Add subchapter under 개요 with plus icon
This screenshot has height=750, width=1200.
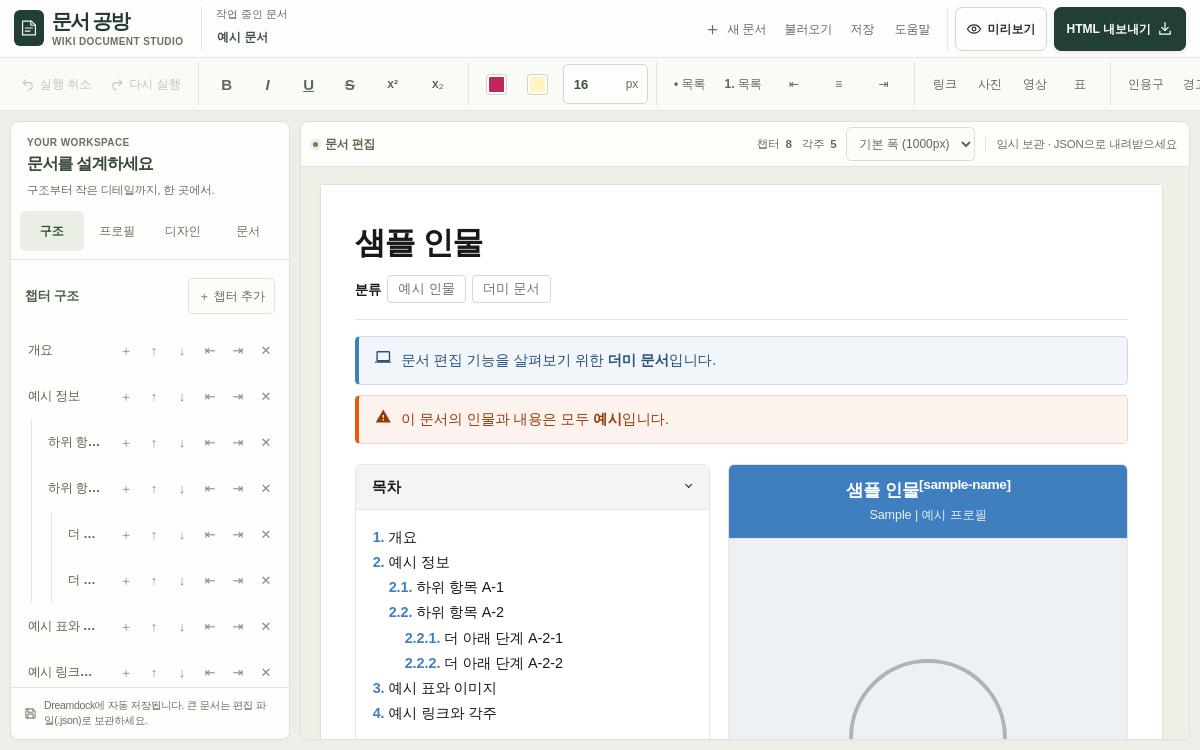coord(126,350)
